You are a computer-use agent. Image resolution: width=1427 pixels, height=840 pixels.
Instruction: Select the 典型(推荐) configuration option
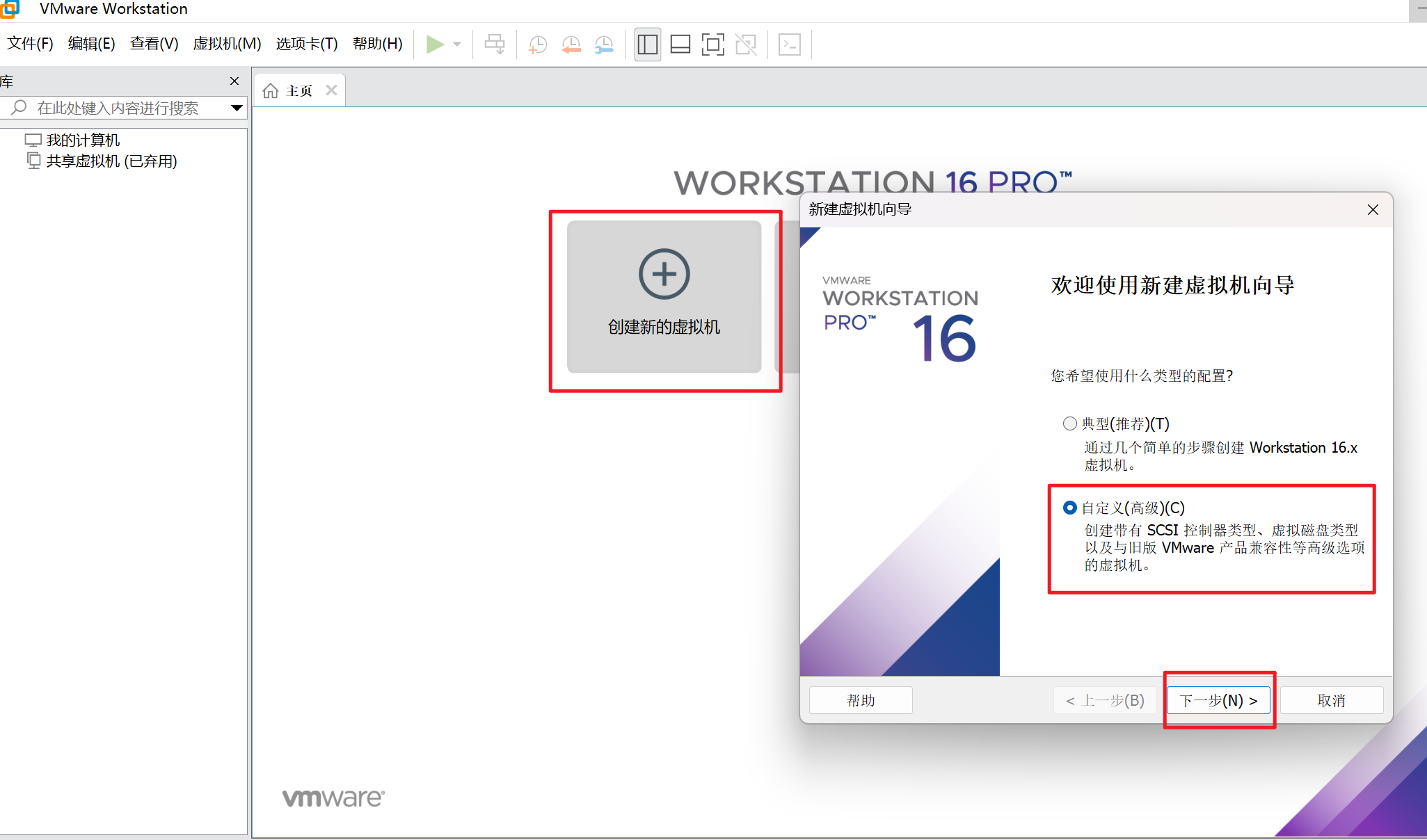(x=1069, y=423)
